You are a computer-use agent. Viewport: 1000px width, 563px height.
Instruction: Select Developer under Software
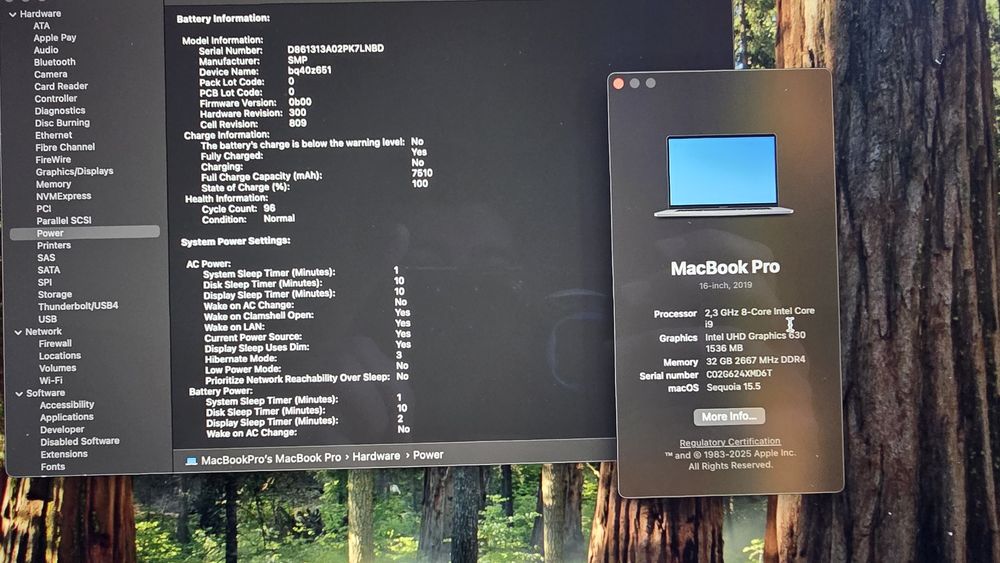point(62,430)
